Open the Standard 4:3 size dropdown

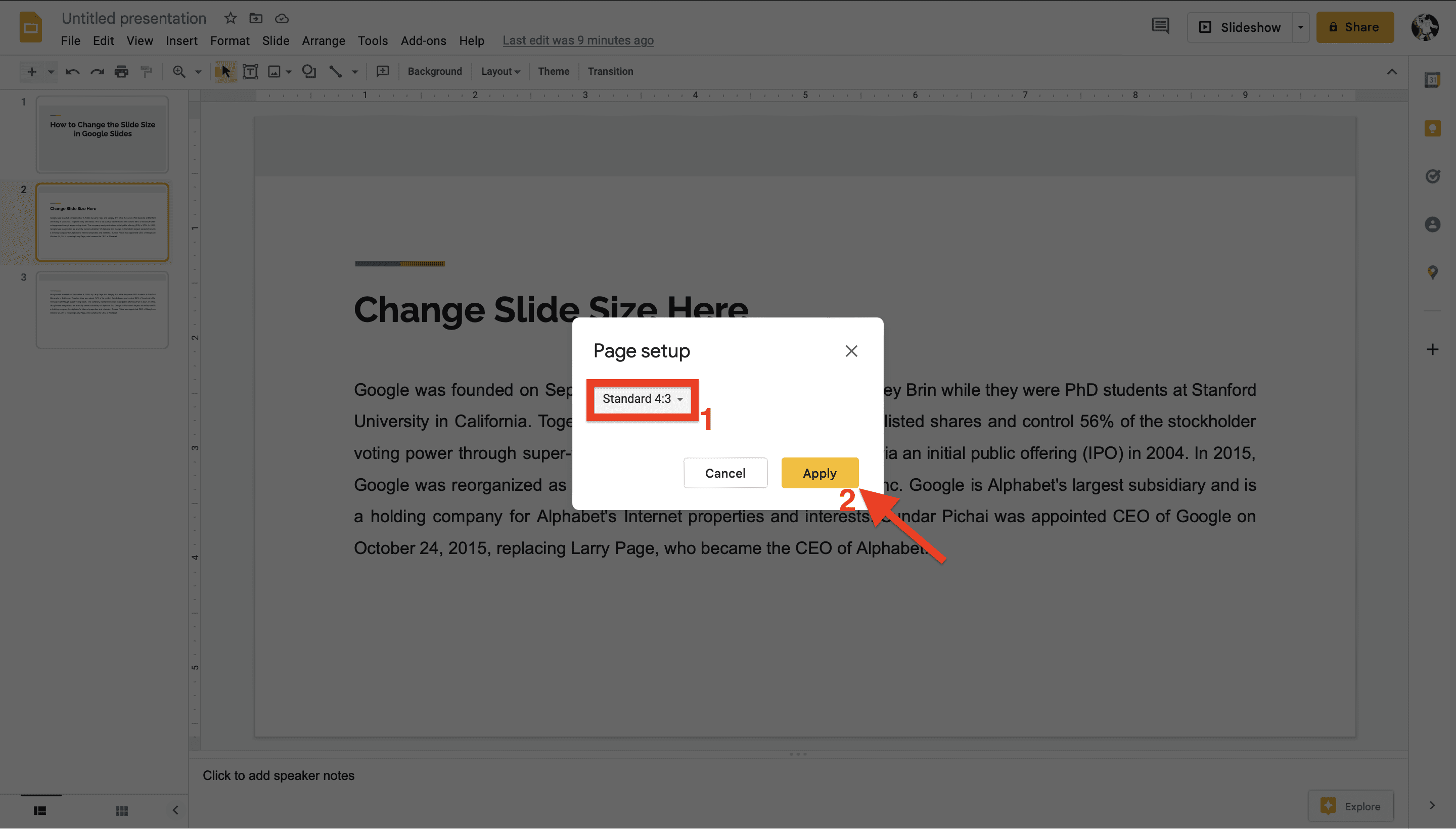pyautogui.click(x=642, y=399)
